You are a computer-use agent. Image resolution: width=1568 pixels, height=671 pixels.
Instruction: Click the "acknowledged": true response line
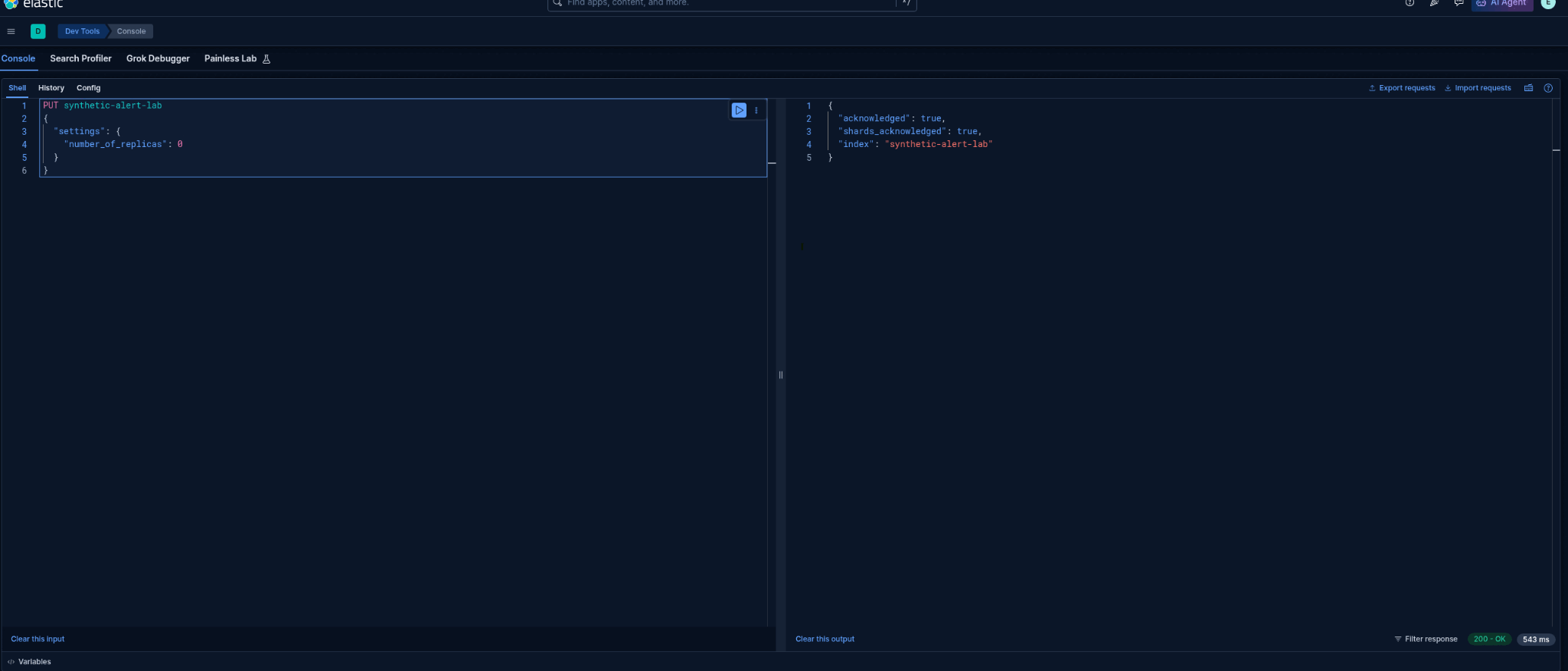click(892, 119)
